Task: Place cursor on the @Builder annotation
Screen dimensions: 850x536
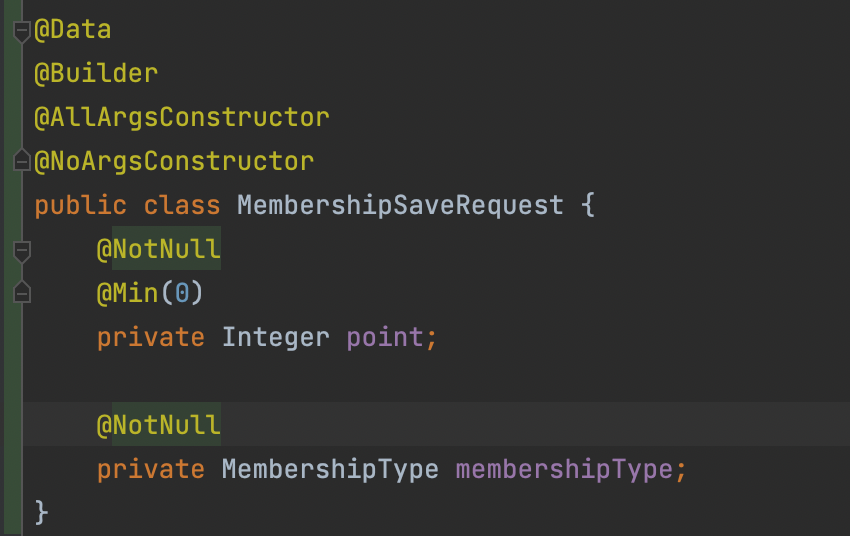Action: [x=96, y=73]
